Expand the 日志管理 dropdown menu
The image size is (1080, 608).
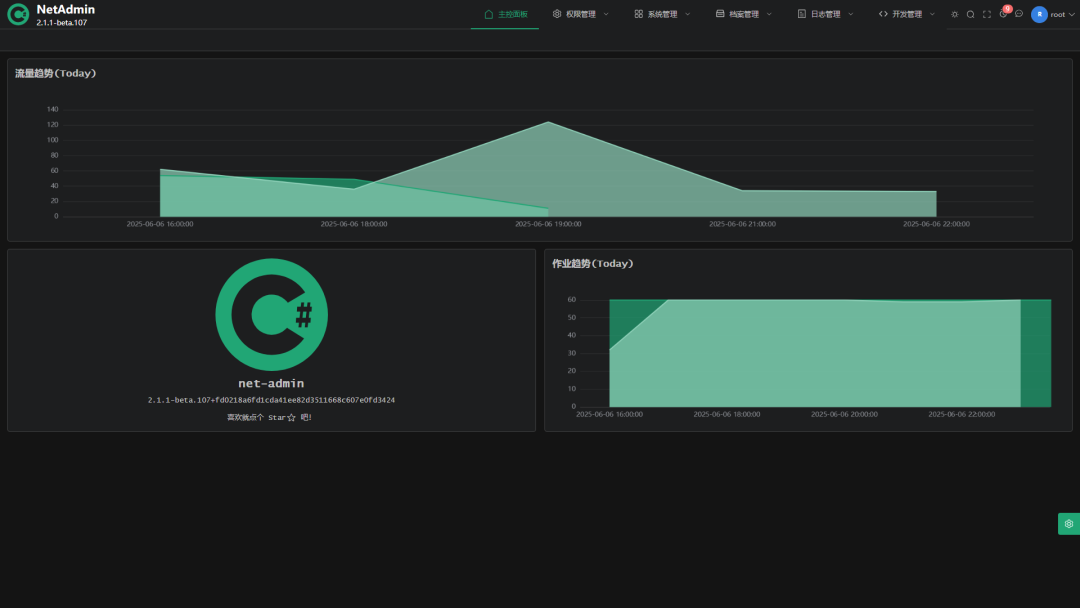824,13
